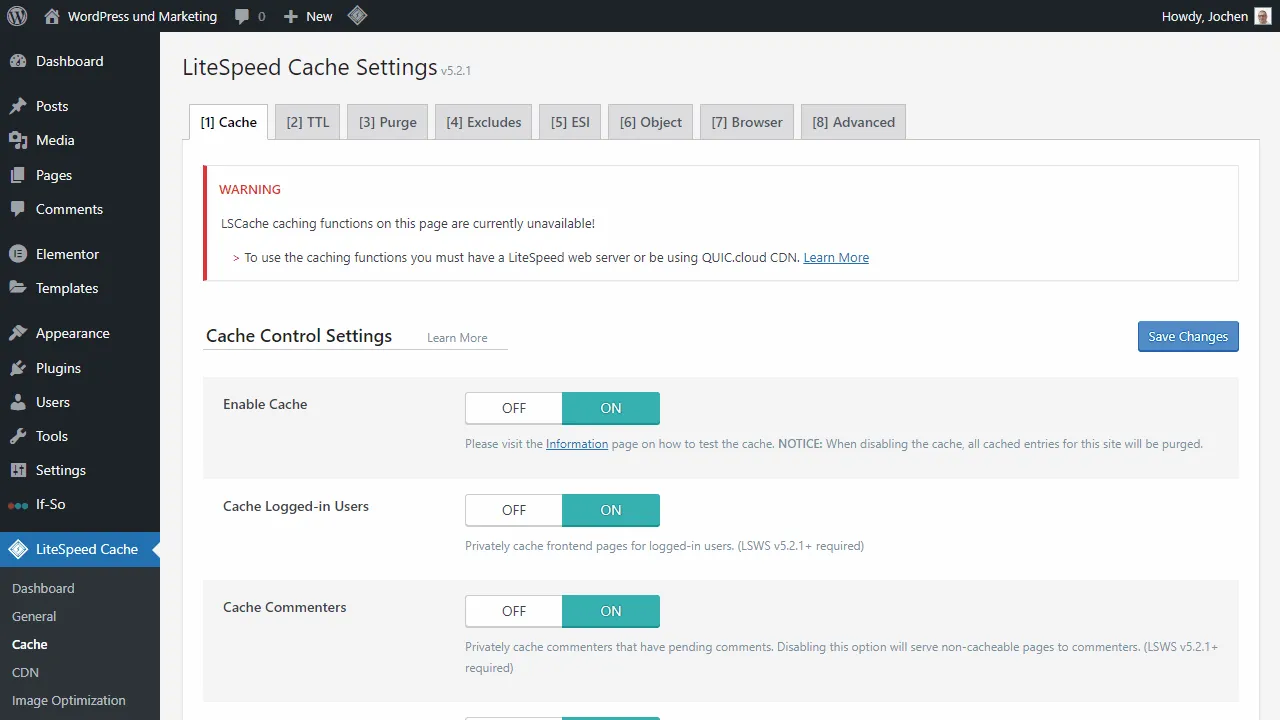Click the Tools wrench icon in sidebar
Image resolution: width=1280 pixels, height=720 pixels.
(x=18, y=436)
